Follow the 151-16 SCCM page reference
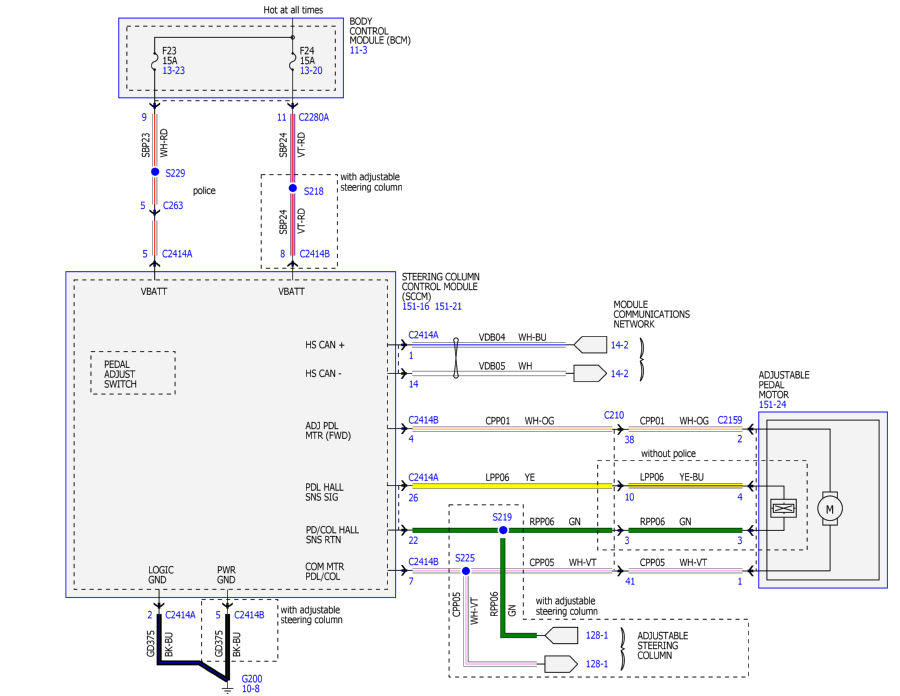The width and height of the screenshot is (900, 696). [416, 306]
